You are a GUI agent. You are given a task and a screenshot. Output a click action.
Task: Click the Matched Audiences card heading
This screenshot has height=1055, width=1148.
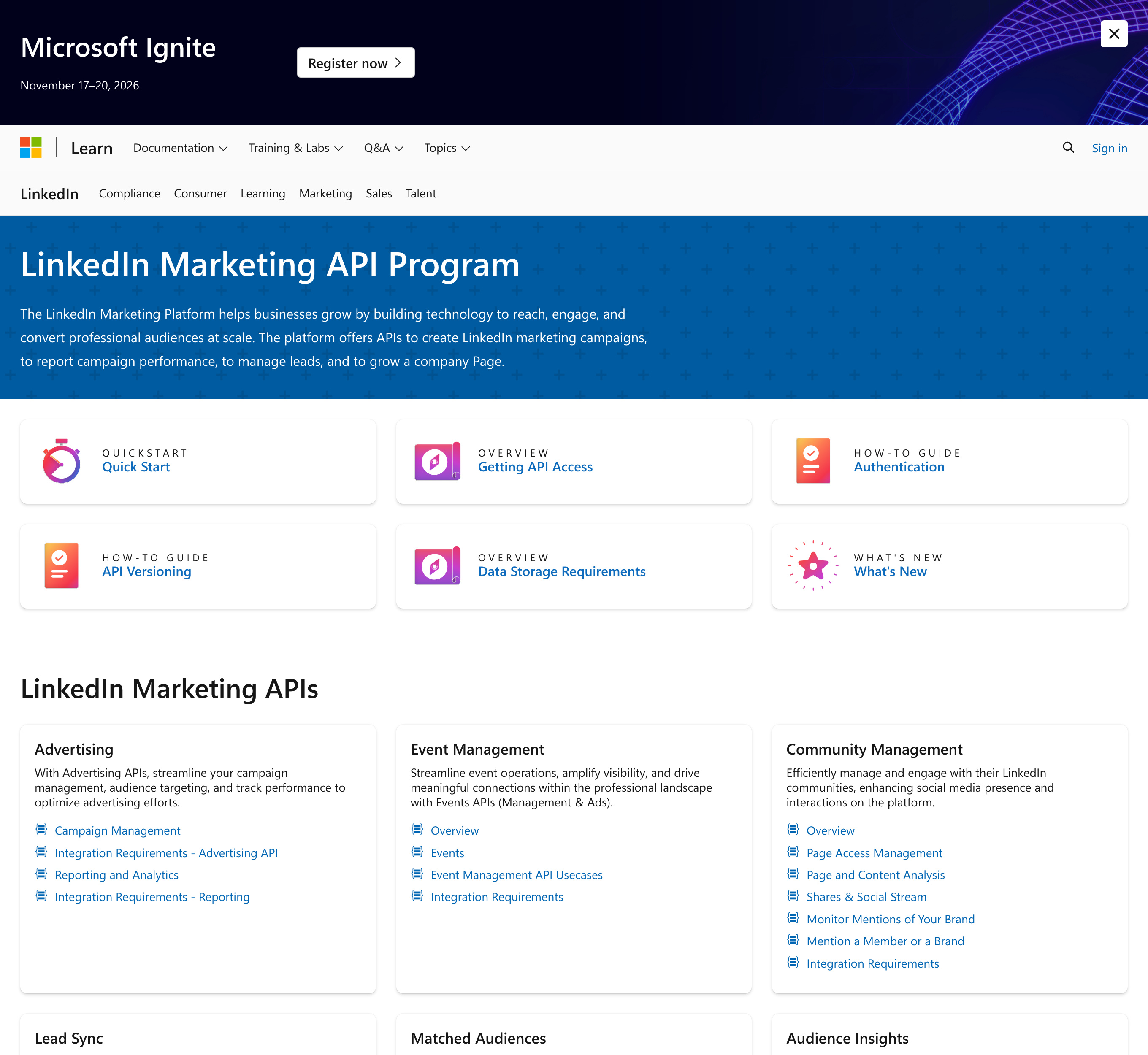[478, 1039]
